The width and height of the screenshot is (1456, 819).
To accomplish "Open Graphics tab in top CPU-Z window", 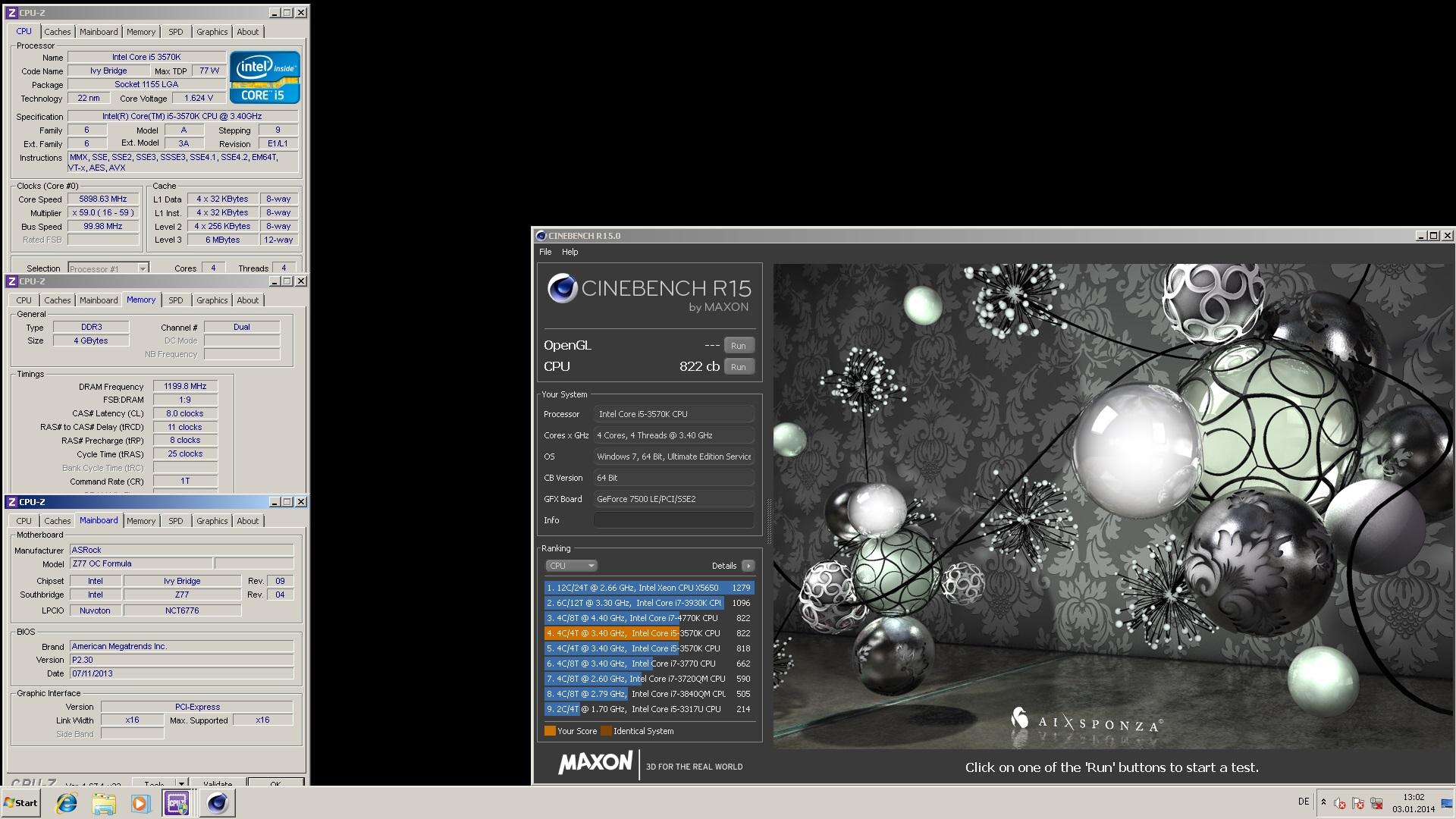I will (x=212, y=32).
